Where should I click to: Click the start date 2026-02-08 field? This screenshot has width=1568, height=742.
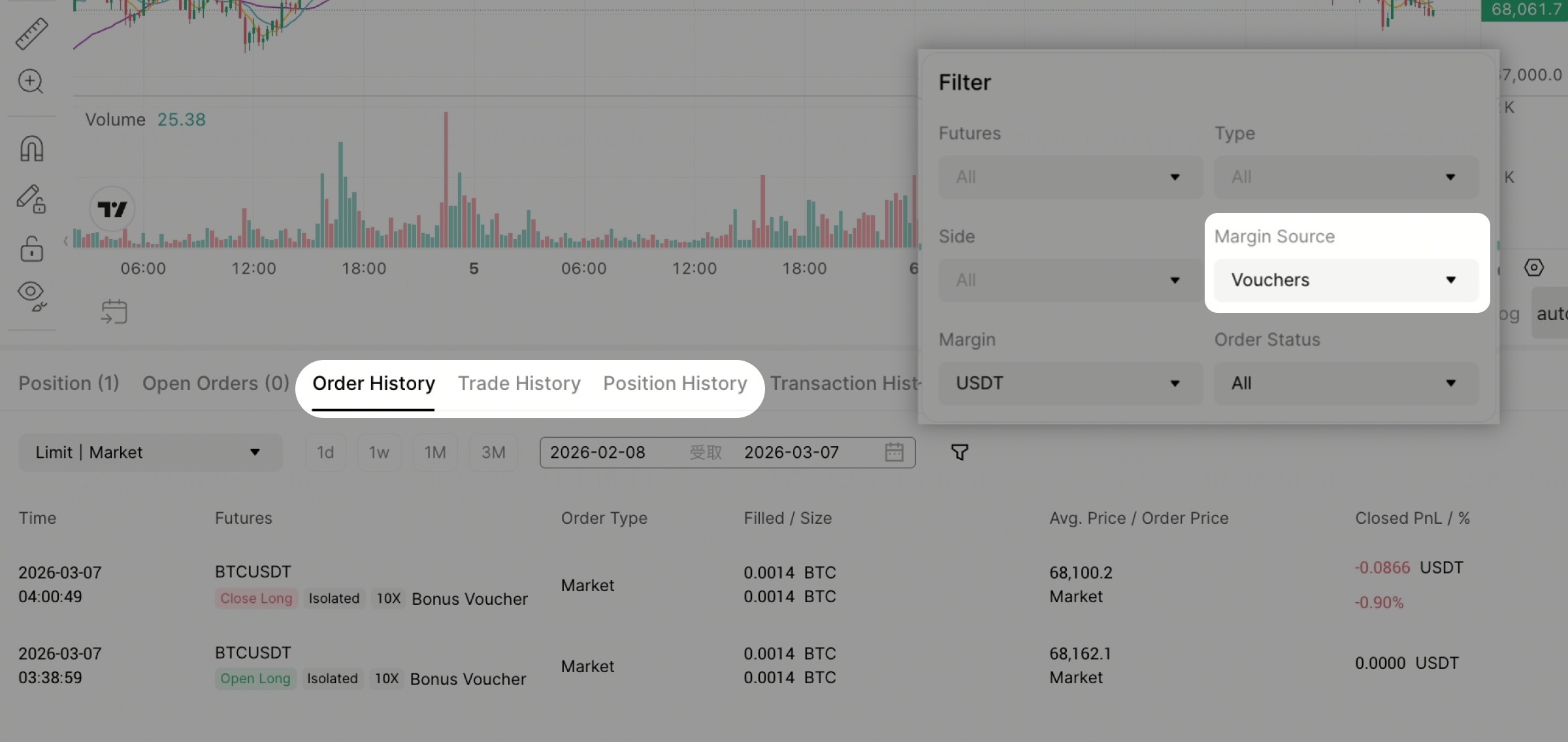tap(597, 452)
